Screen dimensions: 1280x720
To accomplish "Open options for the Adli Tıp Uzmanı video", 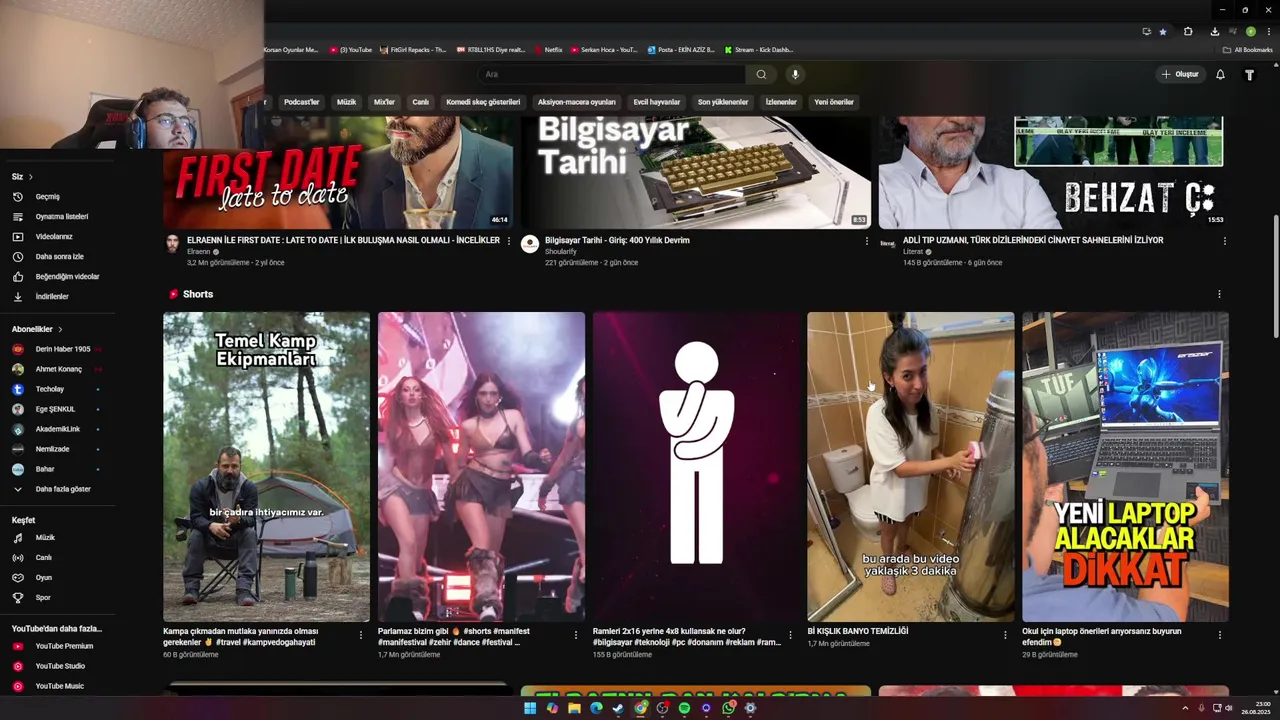I will point(1224,241).
